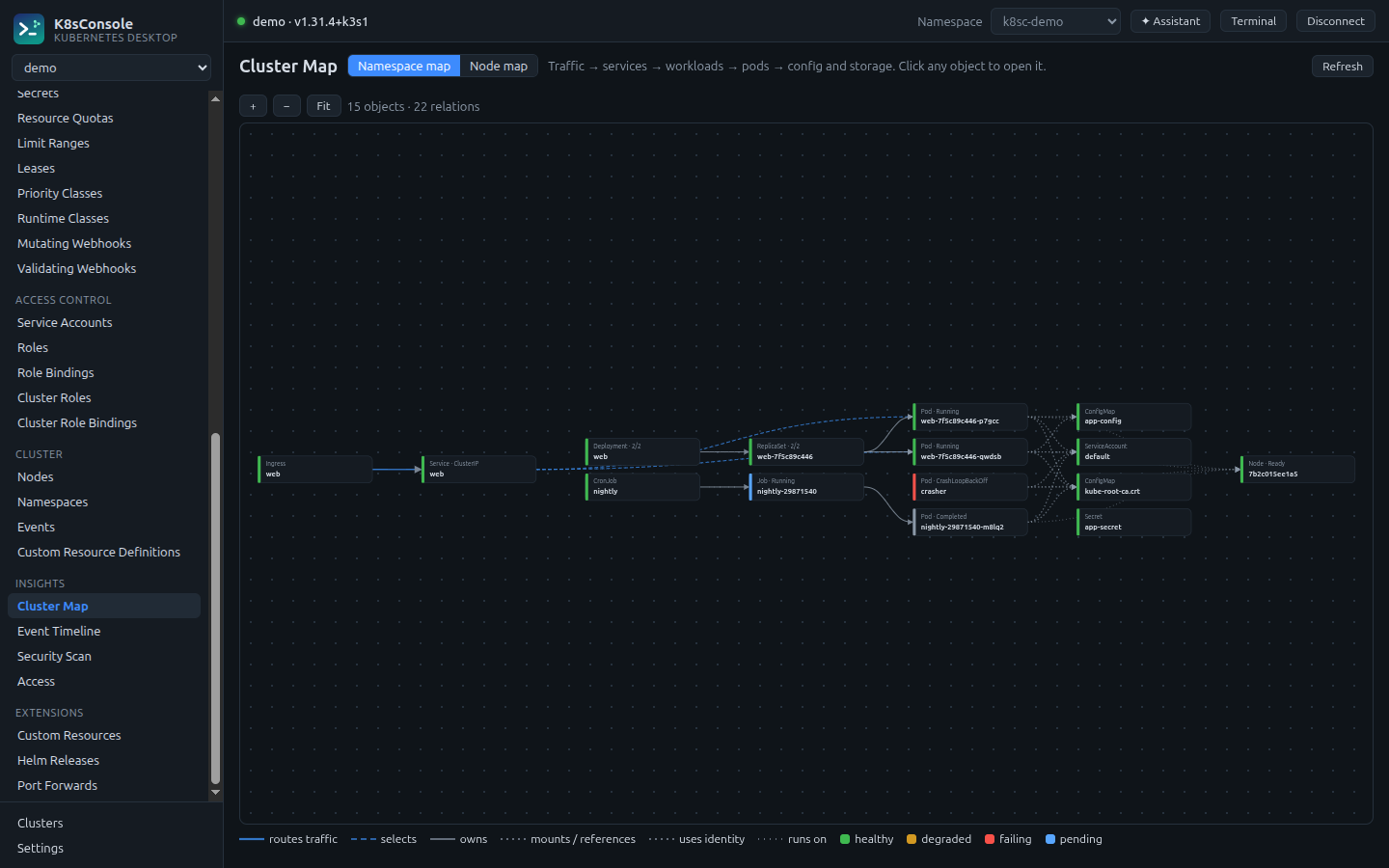Open the pod web-7f5c89c446-qwdsb
The height and width of the screenshot is (868, 1389).
pyautogui.click(x=970, y=451)
